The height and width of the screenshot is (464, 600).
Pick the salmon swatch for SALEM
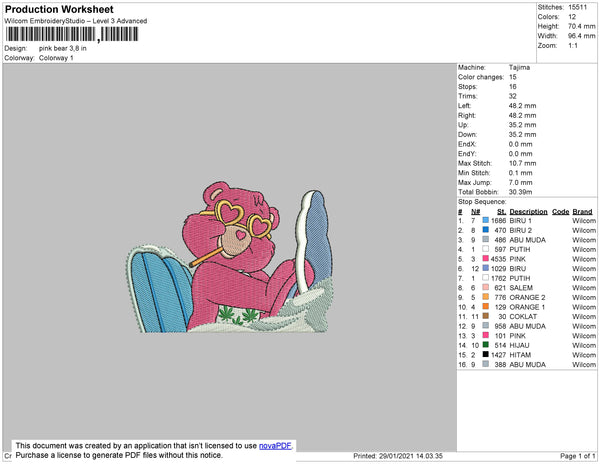pyautogui.click(x=486, y=287)
